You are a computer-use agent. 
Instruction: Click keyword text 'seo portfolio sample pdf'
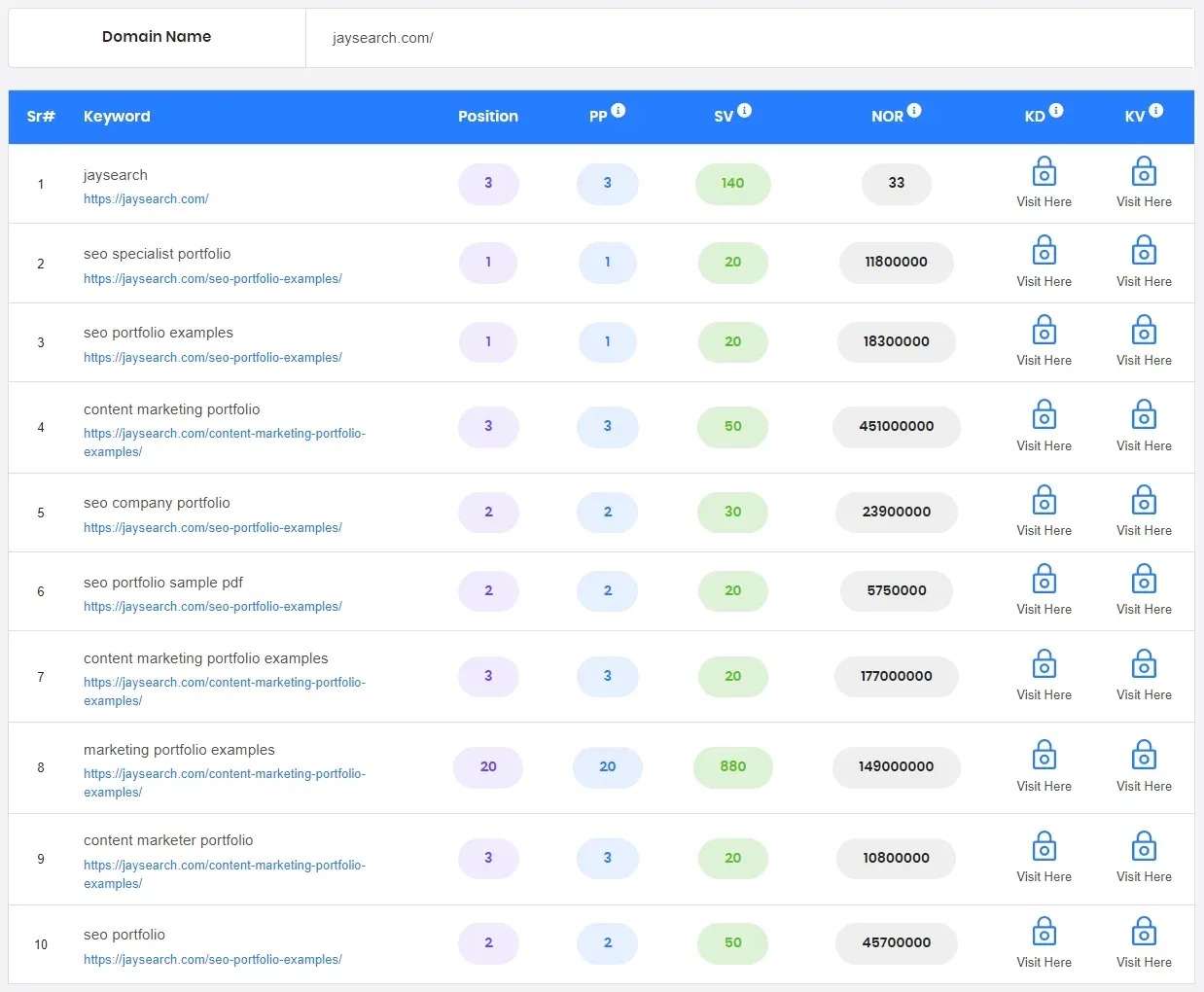[163, 583]
